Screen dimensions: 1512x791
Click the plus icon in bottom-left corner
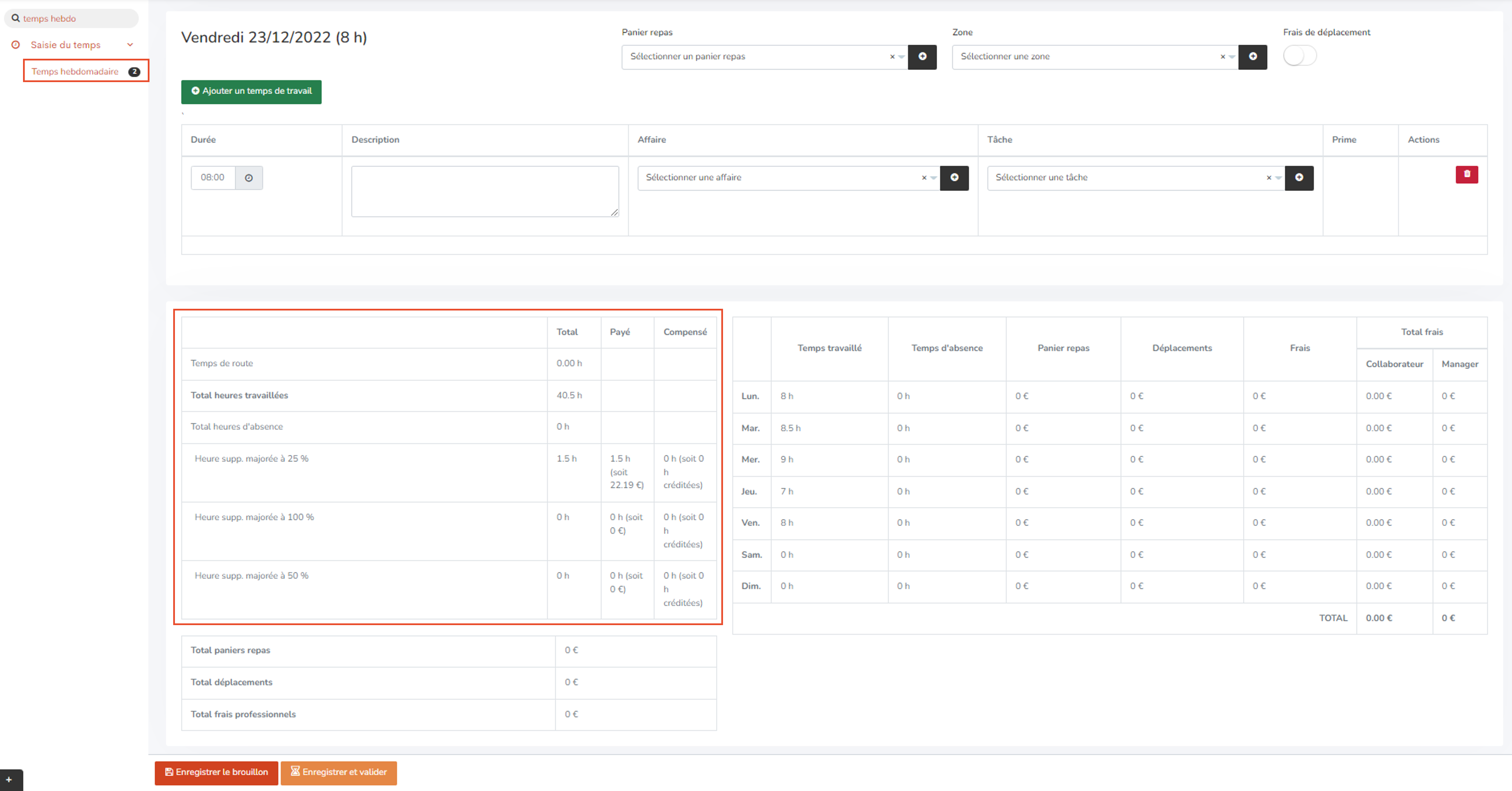pos(9,780)
